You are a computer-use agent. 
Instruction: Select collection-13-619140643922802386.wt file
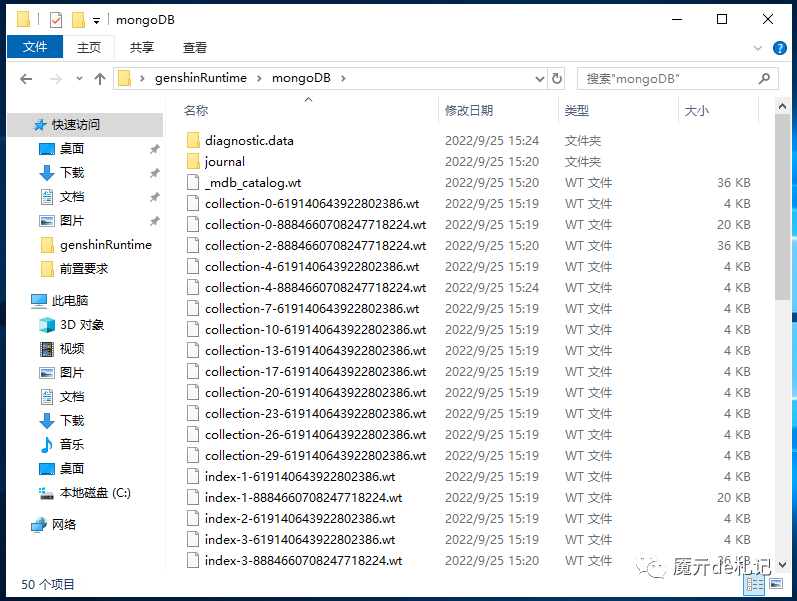point(315,351)
